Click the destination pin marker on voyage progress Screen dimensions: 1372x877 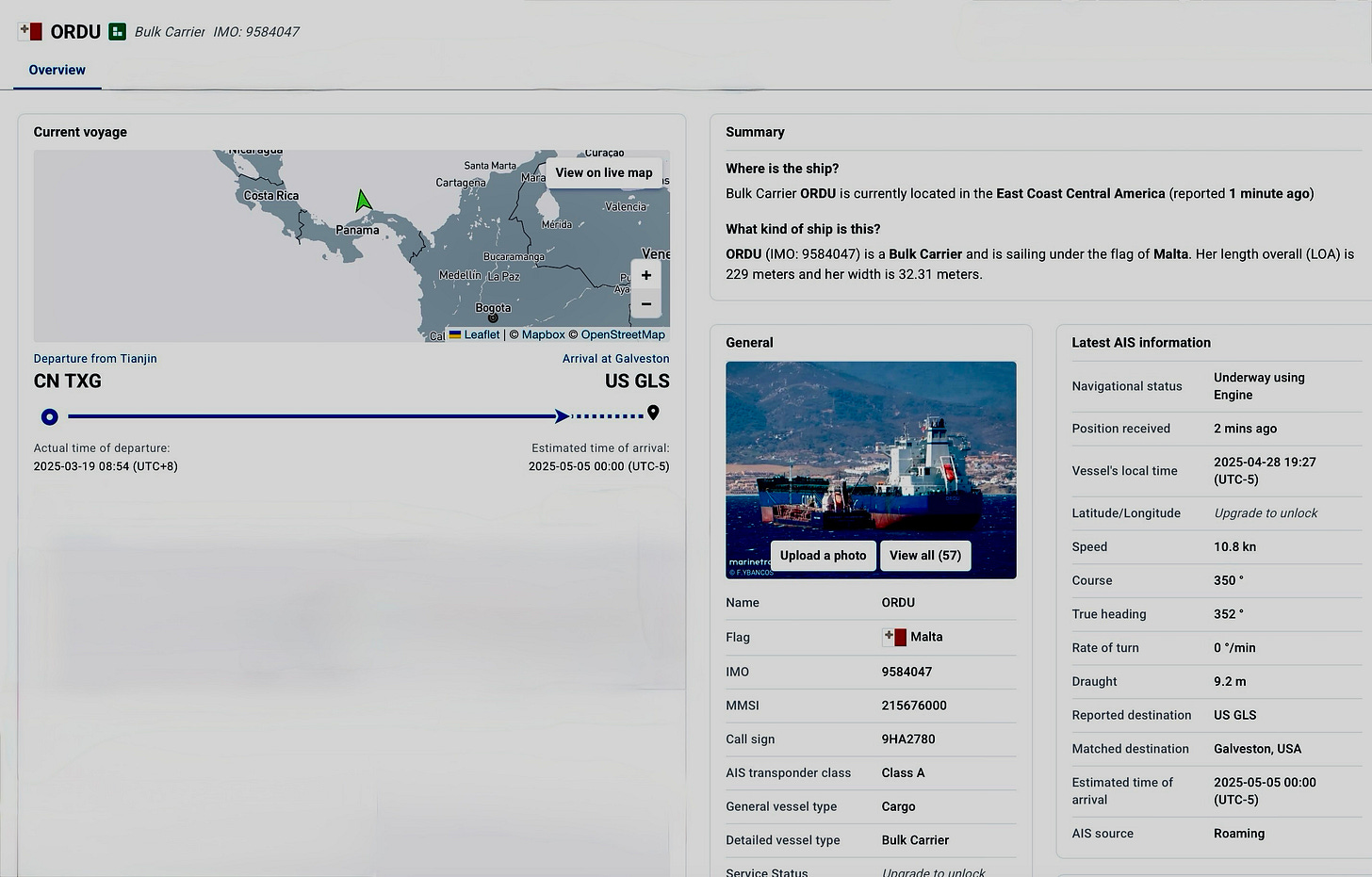point(653,413)
